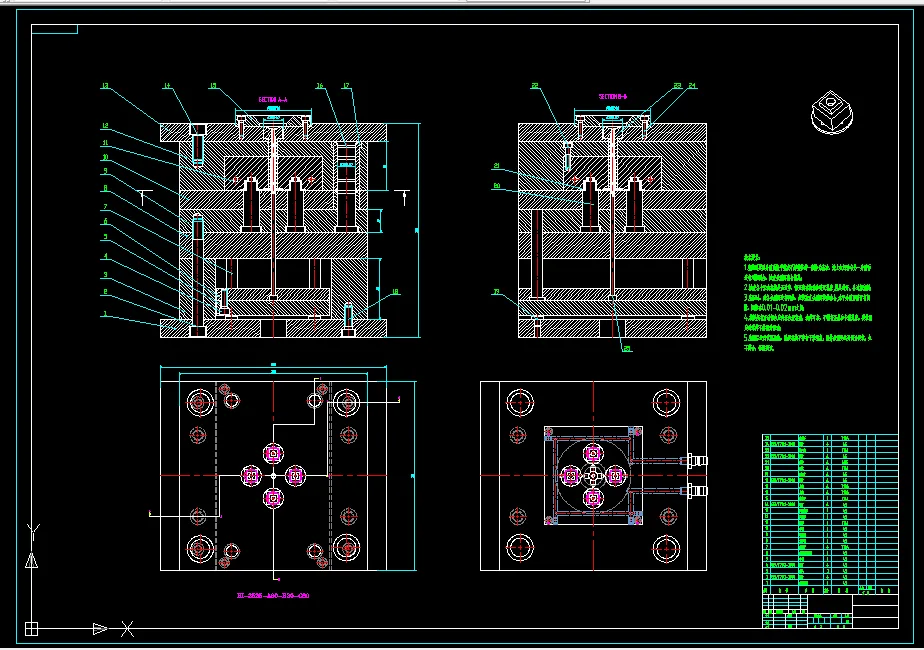The image size is (924, 650).
Task: Select bottom-right guide pin circle in left plan view
Action: (x=346, y=549)
